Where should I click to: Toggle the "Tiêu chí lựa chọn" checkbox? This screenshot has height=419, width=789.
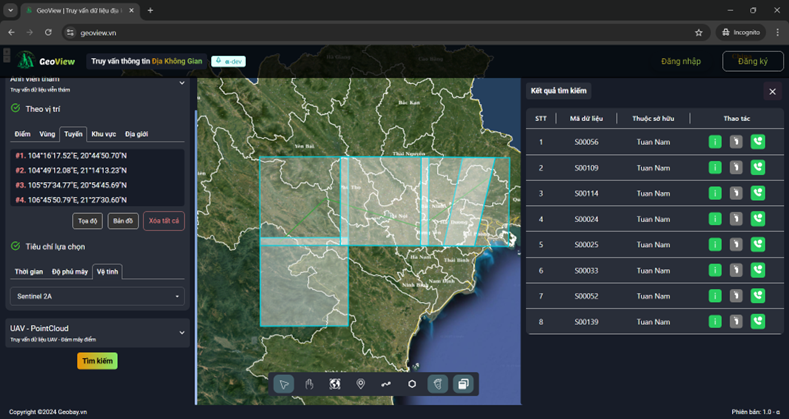click(x=15, y=246)
